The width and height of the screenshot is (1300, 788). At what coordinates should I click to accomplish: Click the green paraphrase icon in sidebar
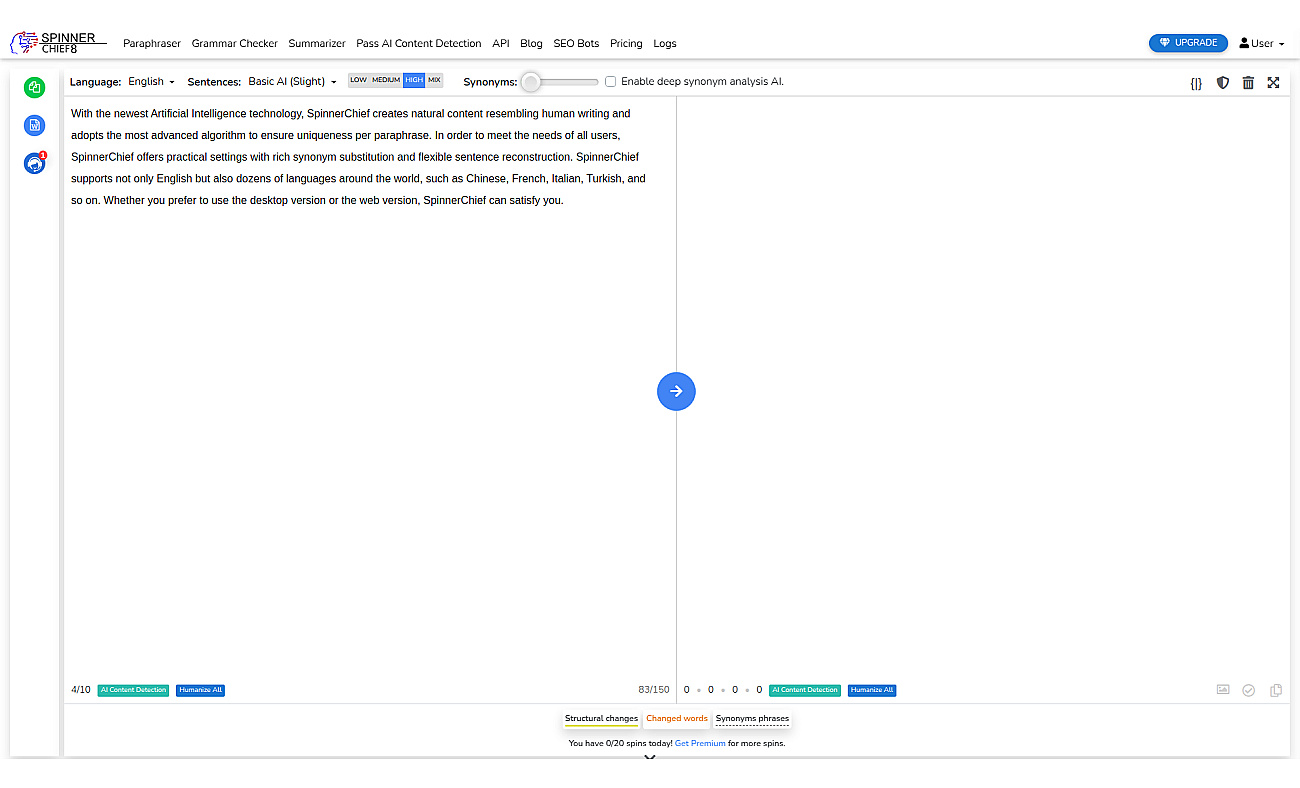tap(35, 88)
